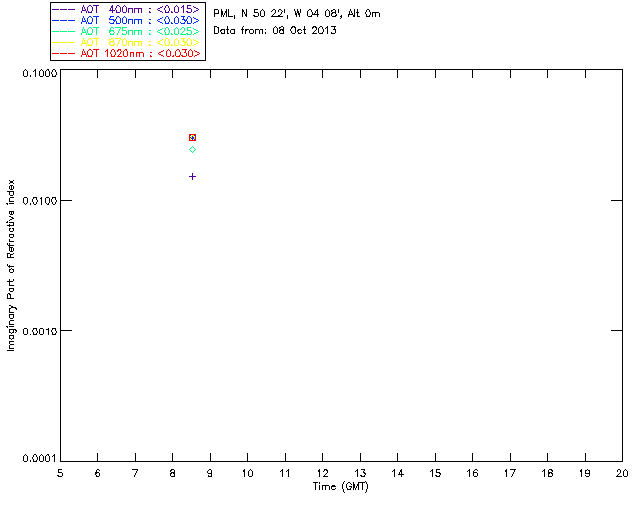The width and height of the screenshot is (640, 512).
Task: Click the station text PML, N 50 22', W 04 08'
Action: coord(279,13)
